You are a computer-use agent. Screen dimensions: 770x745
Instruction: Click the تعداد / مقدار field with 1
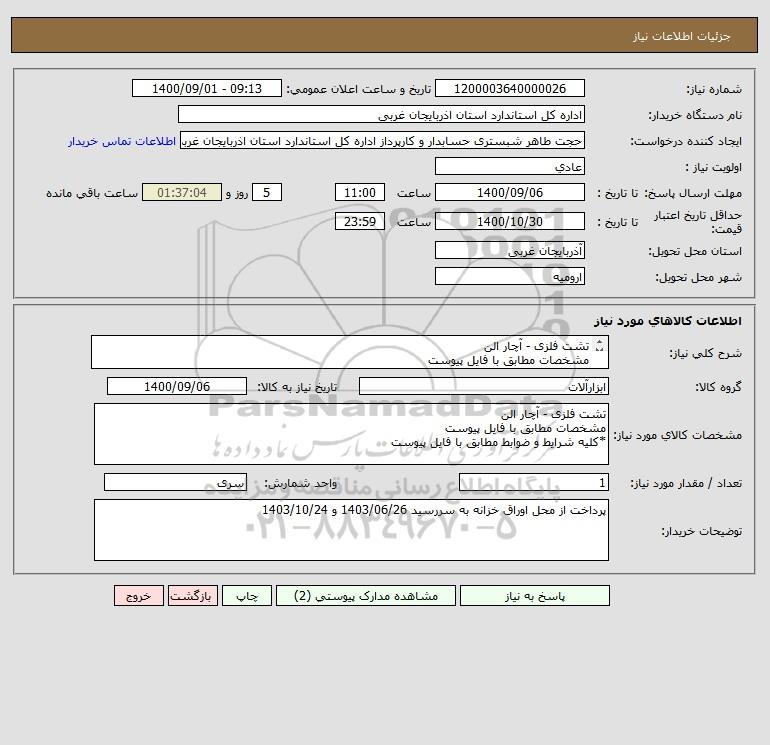tap(534, 482)
